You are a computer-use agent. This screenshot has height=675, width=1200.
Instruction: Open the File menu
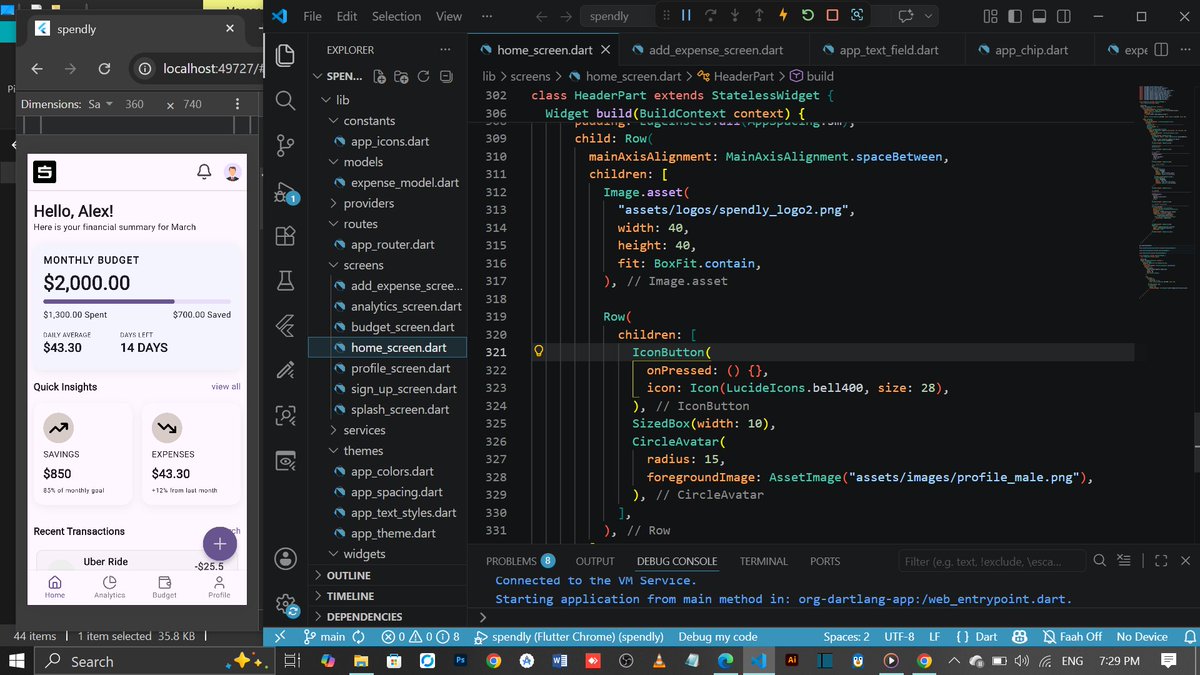point(312,16)
